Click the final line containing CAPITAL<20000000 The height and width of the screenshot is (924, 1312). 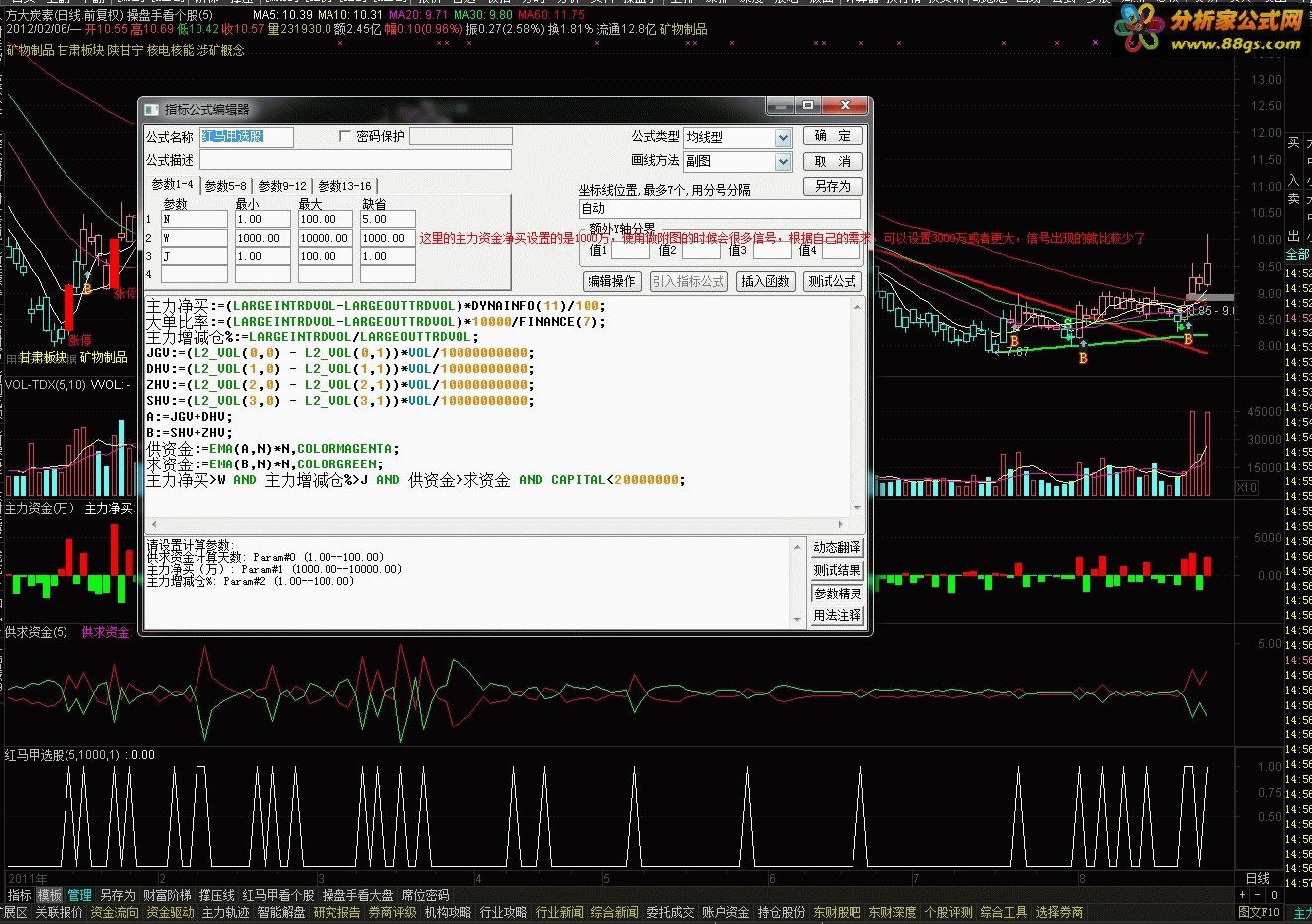coord(416,479)
